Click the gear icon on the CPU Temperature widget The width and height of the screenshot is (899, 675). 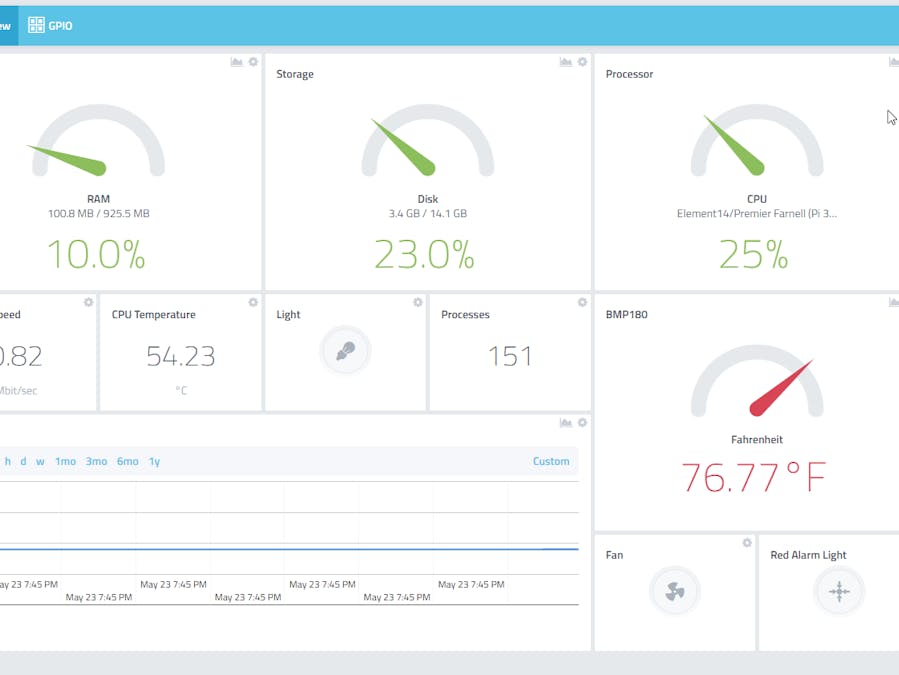coord(252,301)
